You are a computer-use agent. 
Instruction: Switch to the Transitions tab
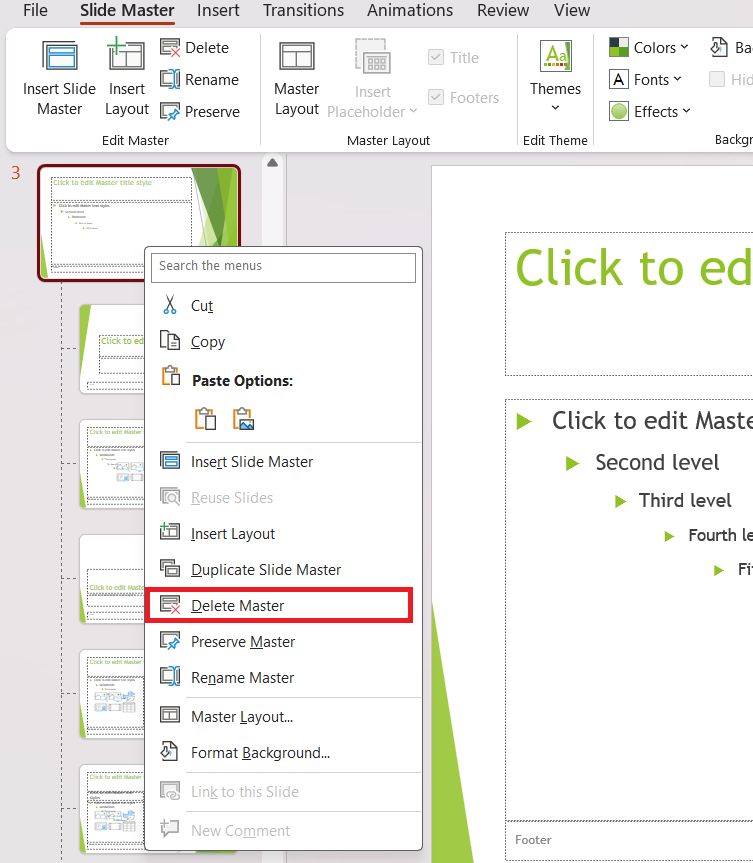coord(303,10)
